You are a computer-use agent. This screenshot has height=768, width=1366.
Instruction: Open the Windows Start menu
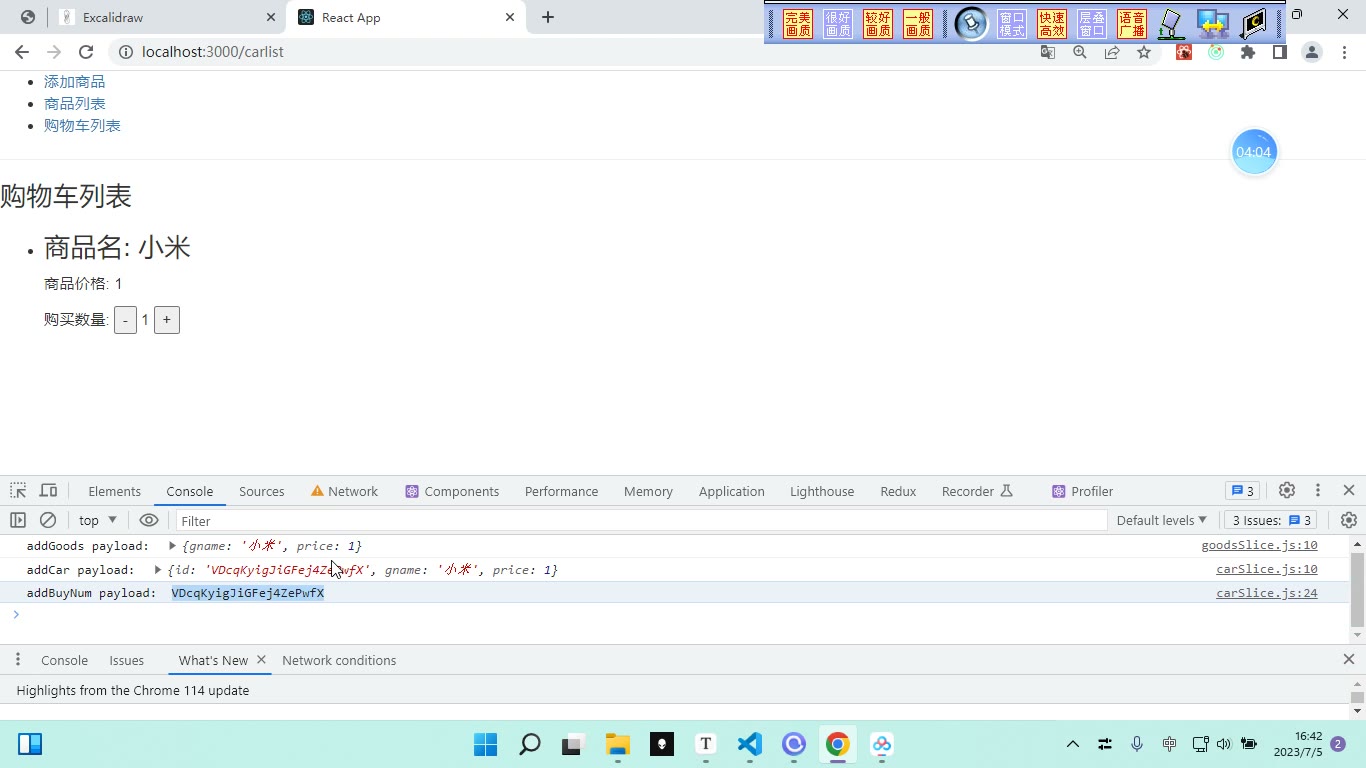tap(486, 744)
